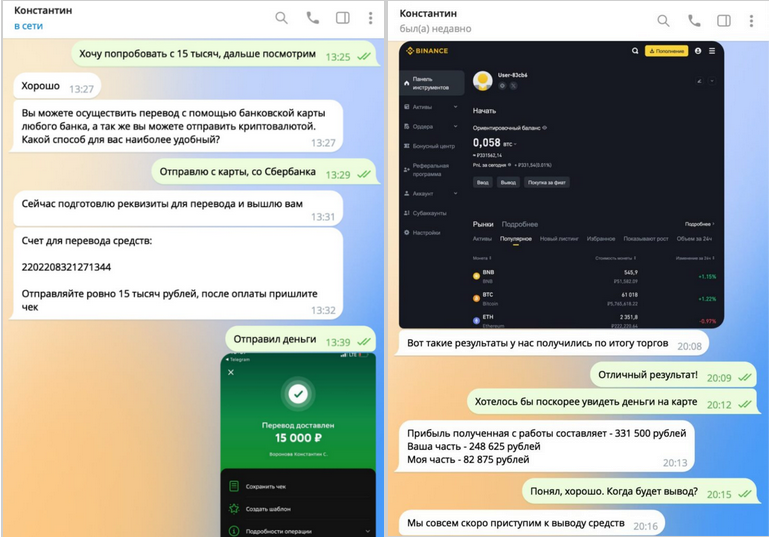Image resolution: width=769 pixels, height=537 pixels.
Task: Toggle the side panel in left chat
Action: [343, 18]
